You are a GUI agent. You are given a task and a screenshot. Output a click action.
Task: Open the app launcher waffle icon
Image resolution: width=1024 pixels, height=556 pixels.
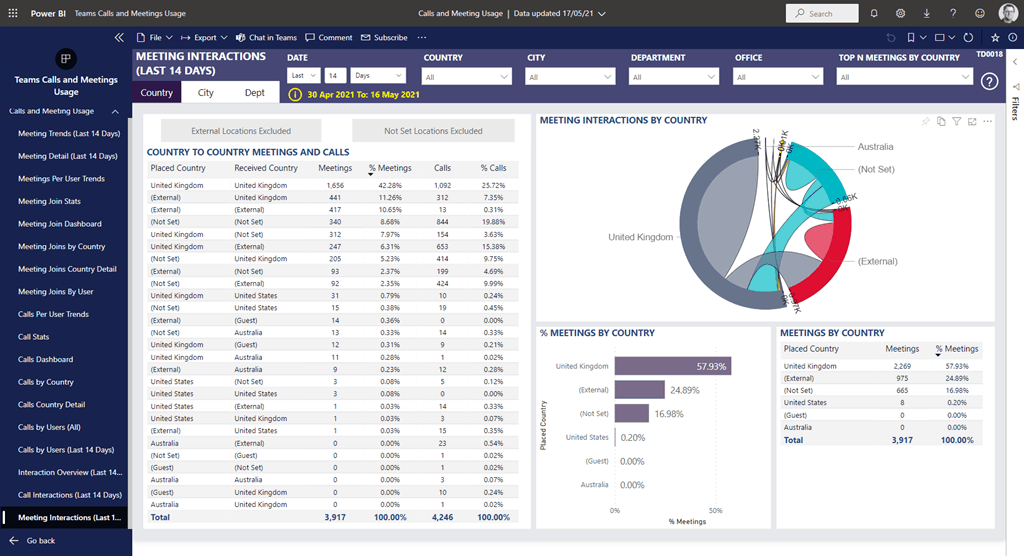pos(13,13)
